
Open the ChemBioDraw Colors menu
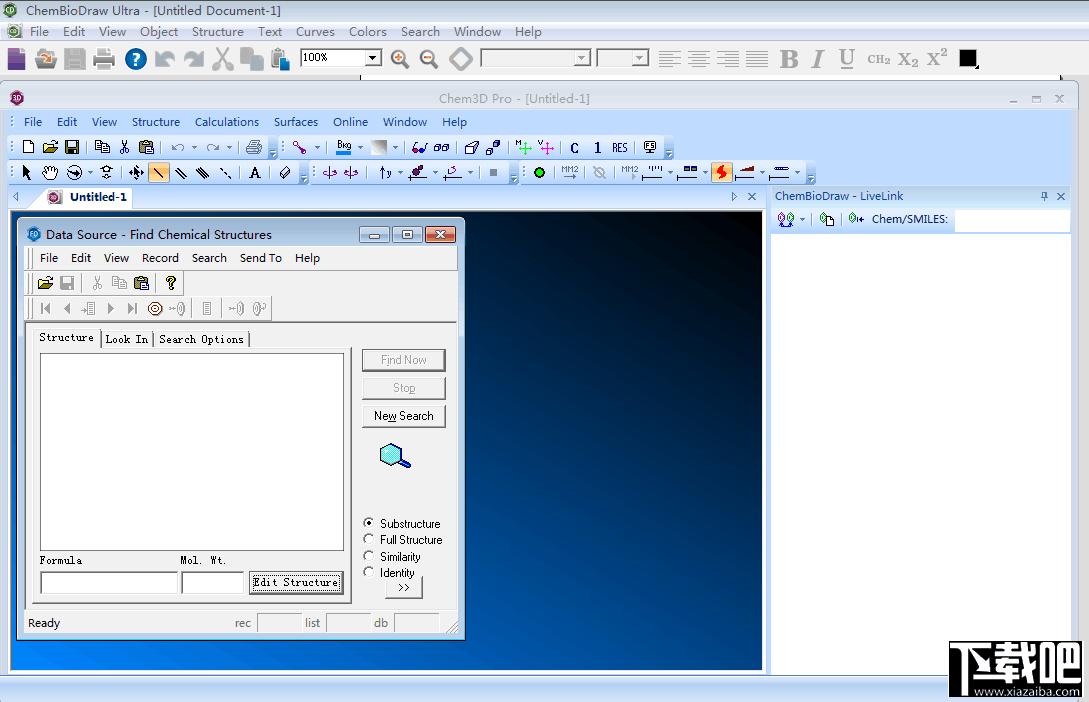click(x=367, y=32)
